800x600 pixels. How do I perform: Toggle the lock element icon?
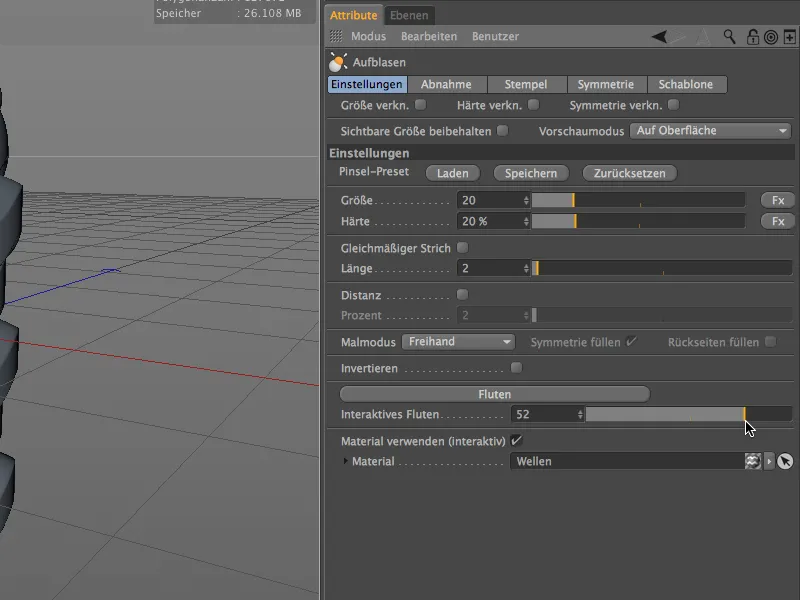(753, 37)
